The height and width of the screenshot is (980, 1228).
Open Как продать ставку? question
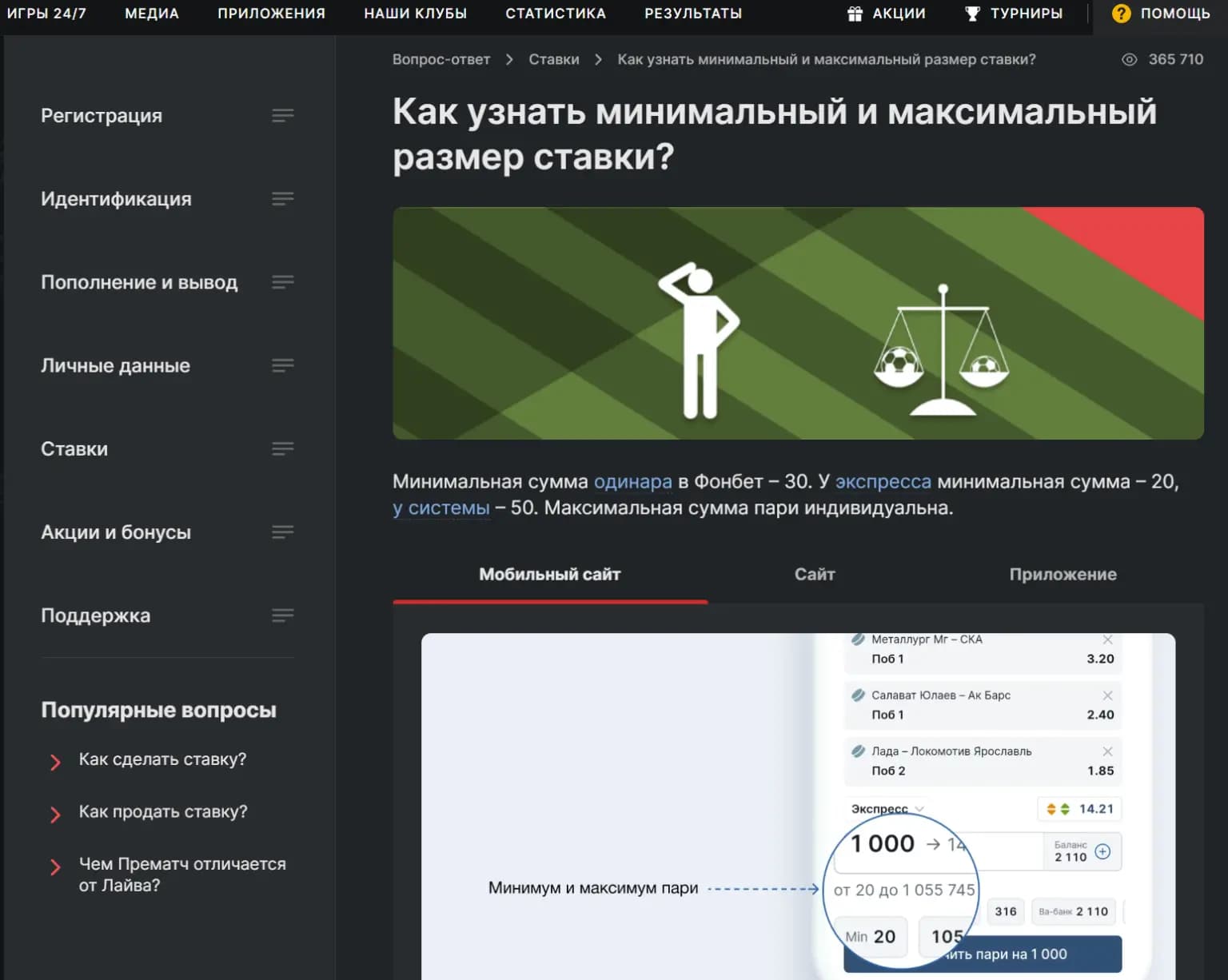click(x=163, y=811)
